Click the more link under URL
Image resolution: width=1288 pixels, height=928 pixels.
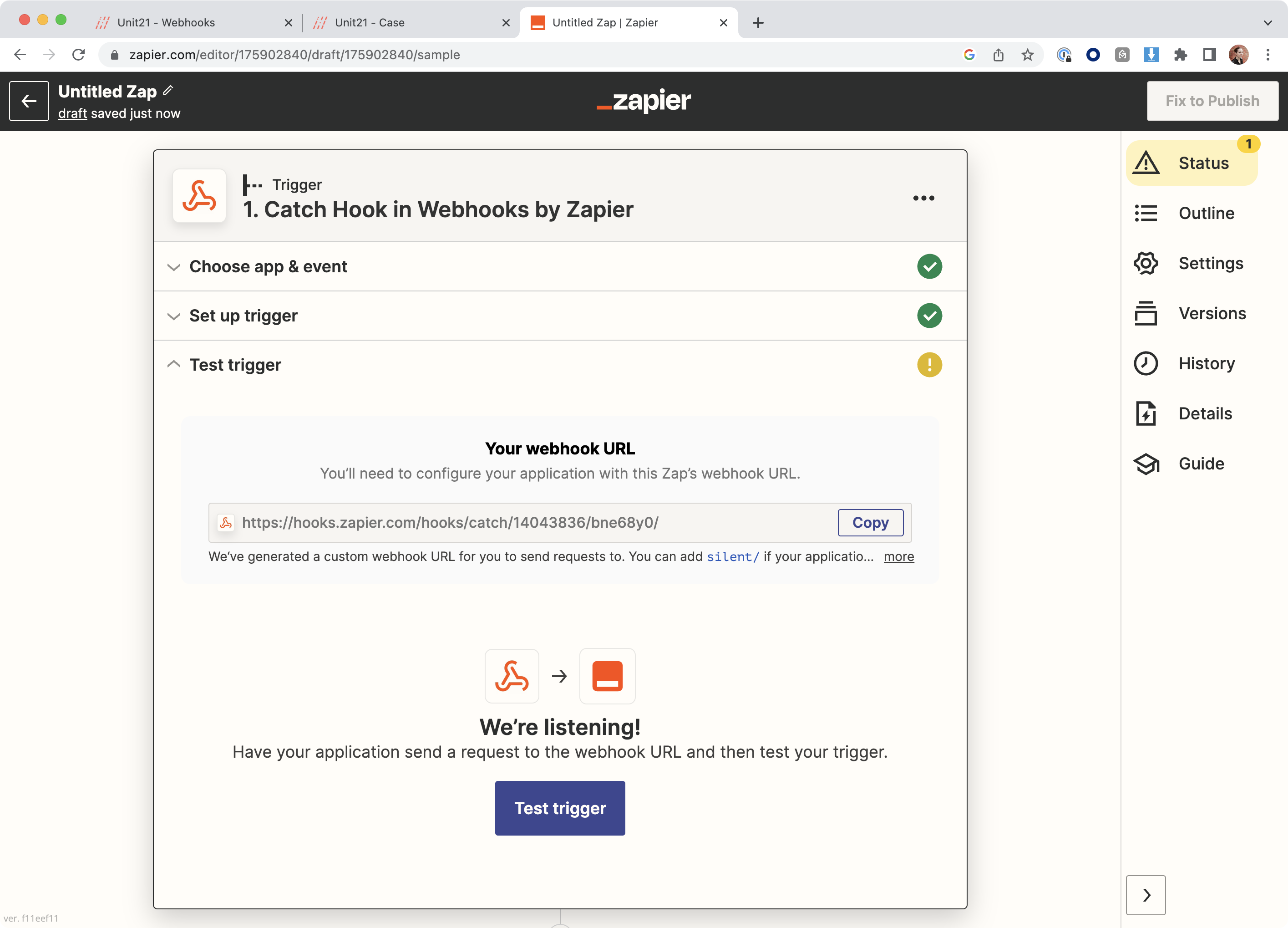click(x=898, y=556)
